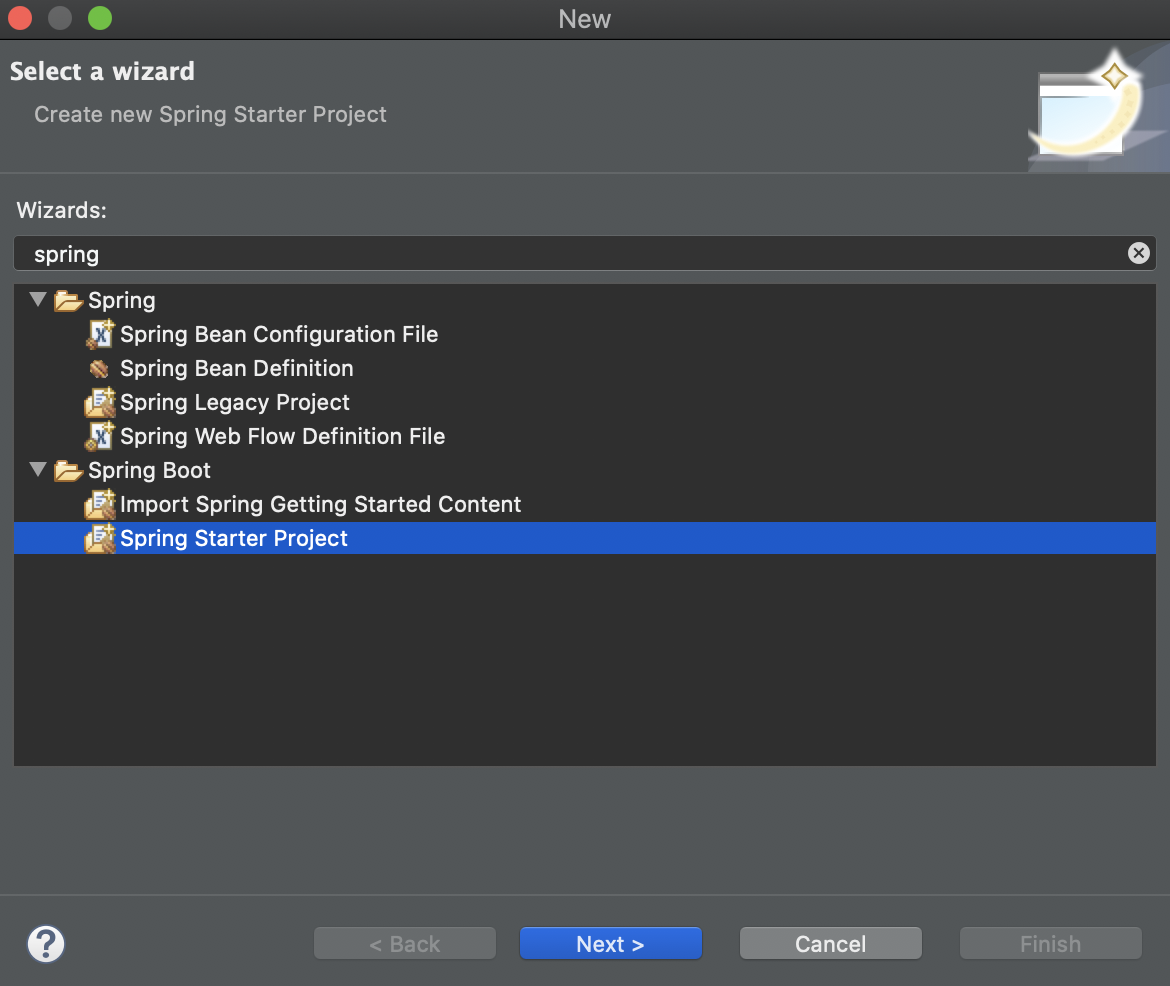Select Spring Bean Definition entry

tap(237, 369)
